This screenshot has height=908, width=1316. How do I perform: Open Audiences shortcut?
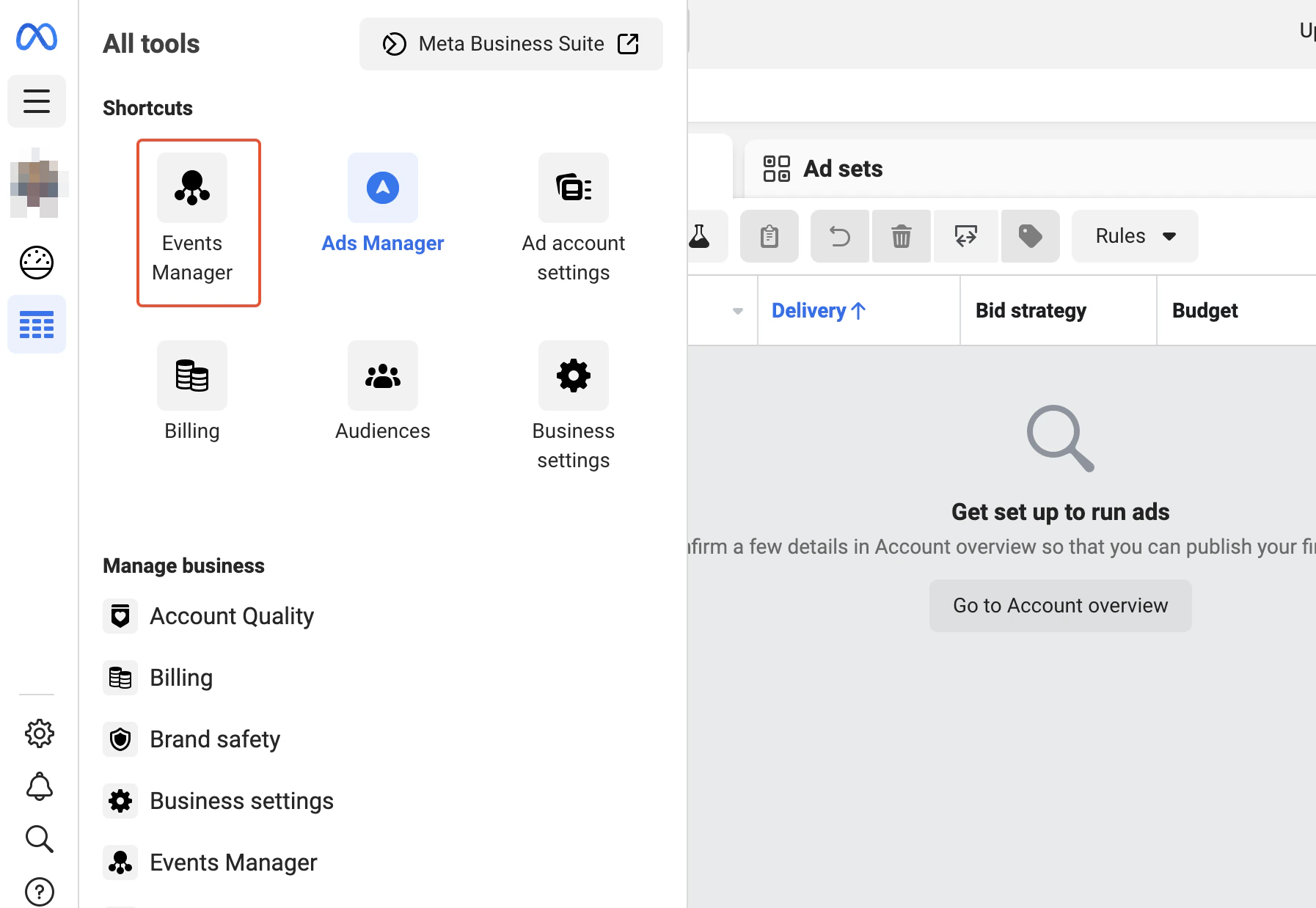coord(383,392)
